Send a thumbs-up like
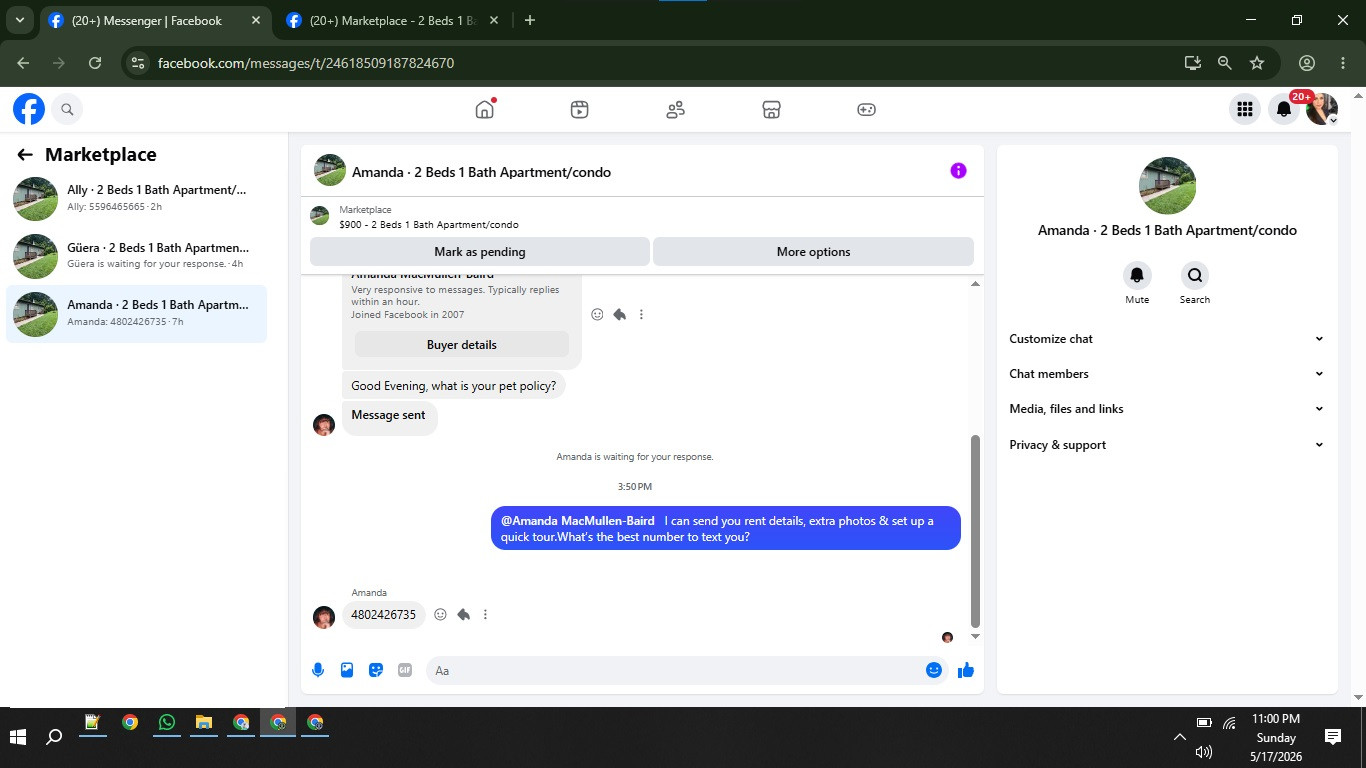The height and width of the screenshot is (768, 1366). [x=966, y=670]
